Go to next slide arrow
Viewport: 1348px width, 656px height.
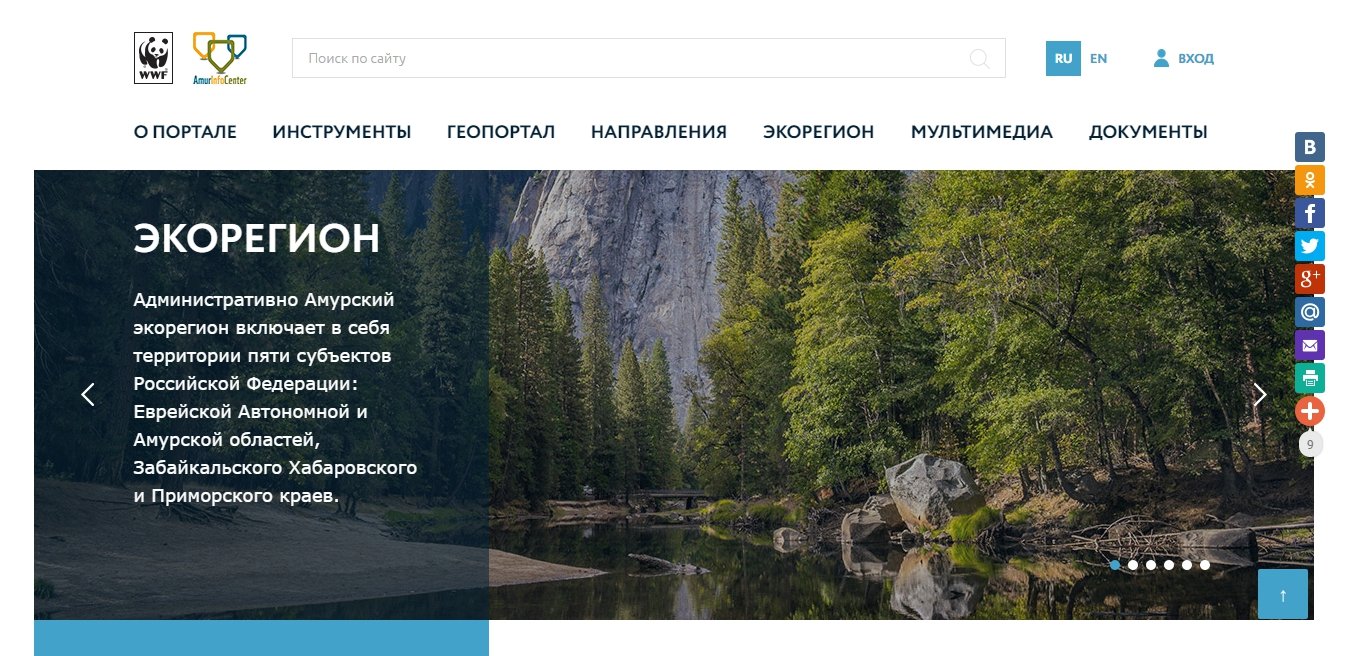(1260, 395)
